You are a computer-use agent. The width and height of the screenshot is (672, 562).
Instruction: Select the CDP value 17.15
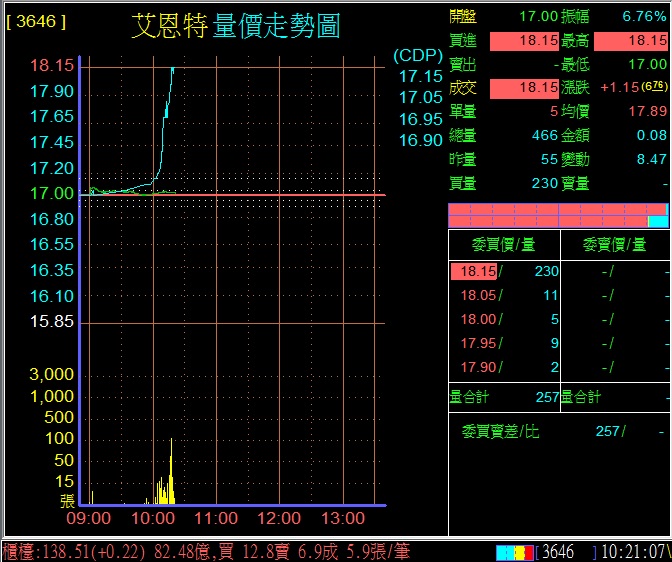click(420, 76)
